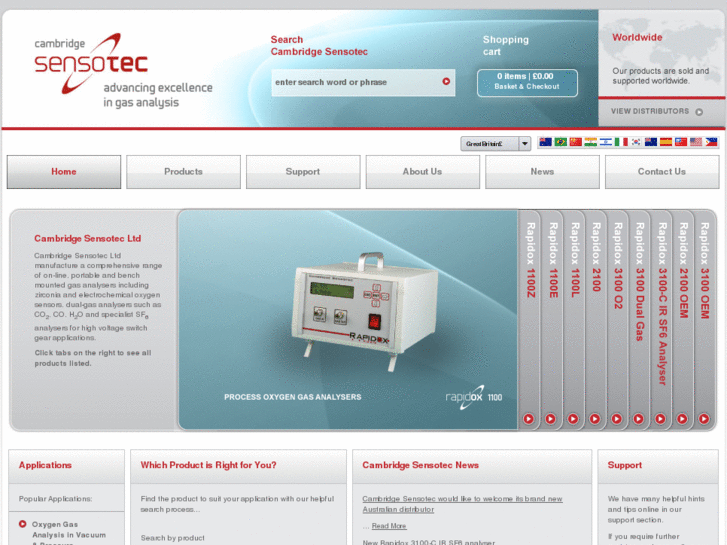This screenshot has width=727, height=545.
Task: Open the Great Britain £ currency dropdown
Action: [x=495, y=144]
